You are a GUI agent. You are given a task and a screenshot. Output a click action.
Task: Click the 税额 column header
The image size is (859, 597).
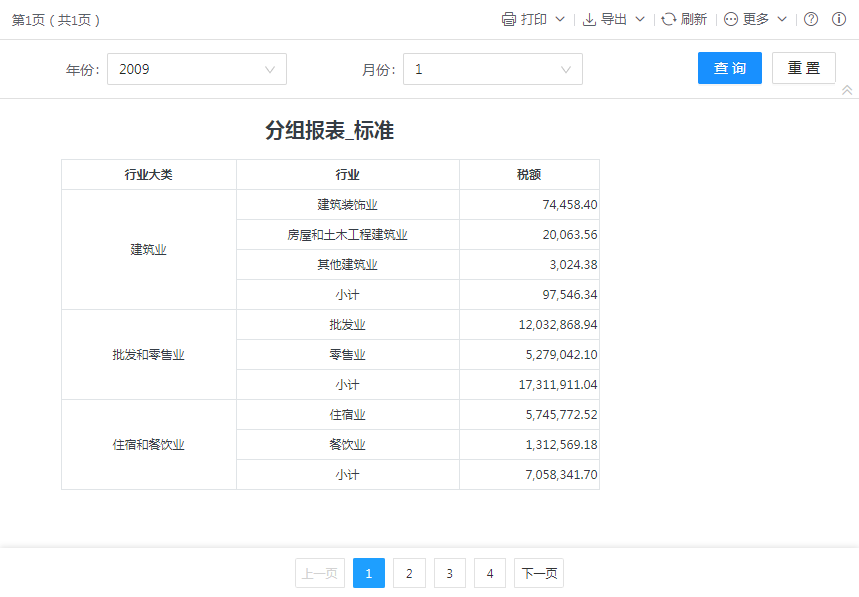click(x=529, y=174)
